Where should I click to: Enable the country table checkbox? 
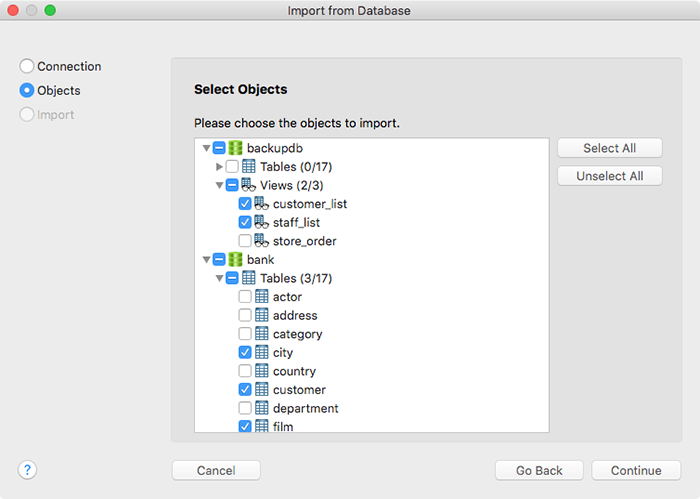click(245, 371)
